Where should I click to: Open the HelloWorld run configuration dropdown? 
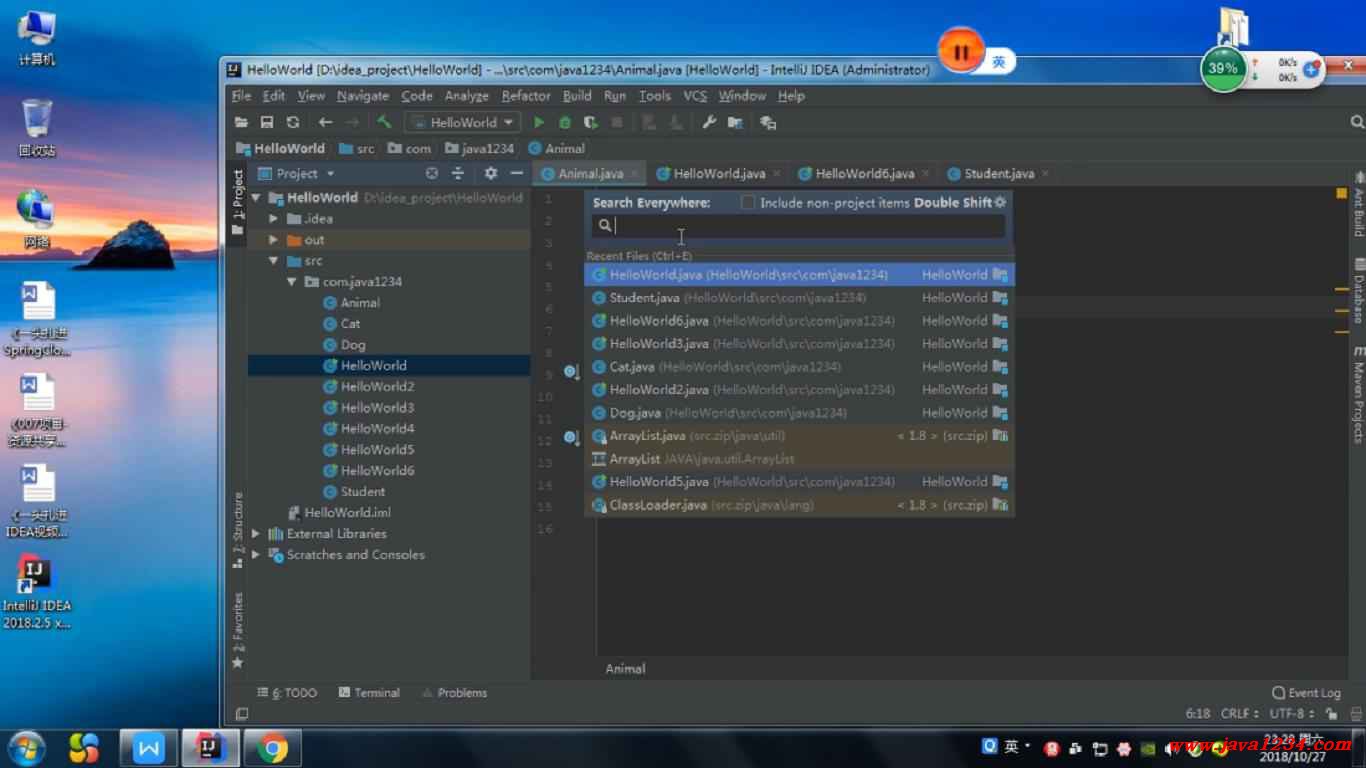tap(463, 122)
